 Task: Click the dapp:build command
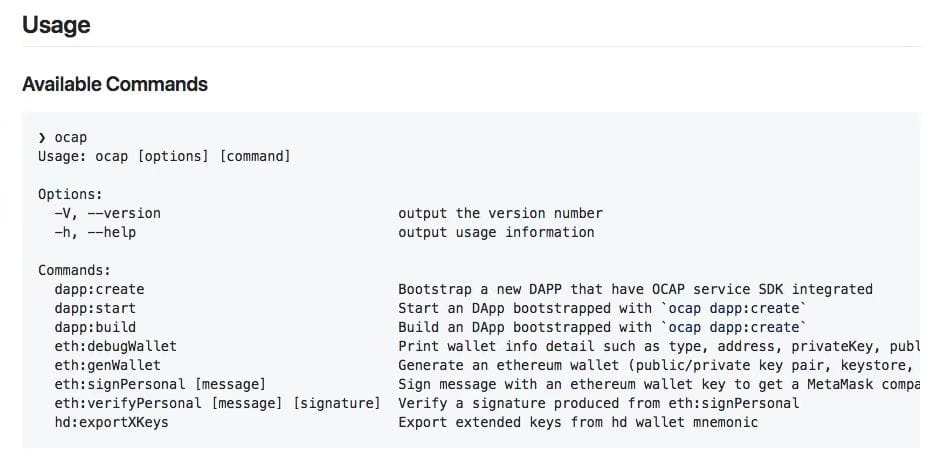coord(95,327)
